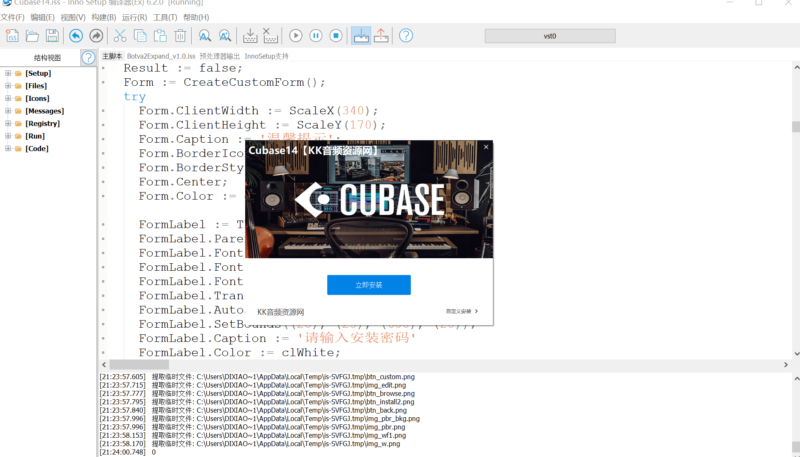Click the uninstall-target upload arrow icon
This screenshot has width=800, height=457.
coord(381,36)
